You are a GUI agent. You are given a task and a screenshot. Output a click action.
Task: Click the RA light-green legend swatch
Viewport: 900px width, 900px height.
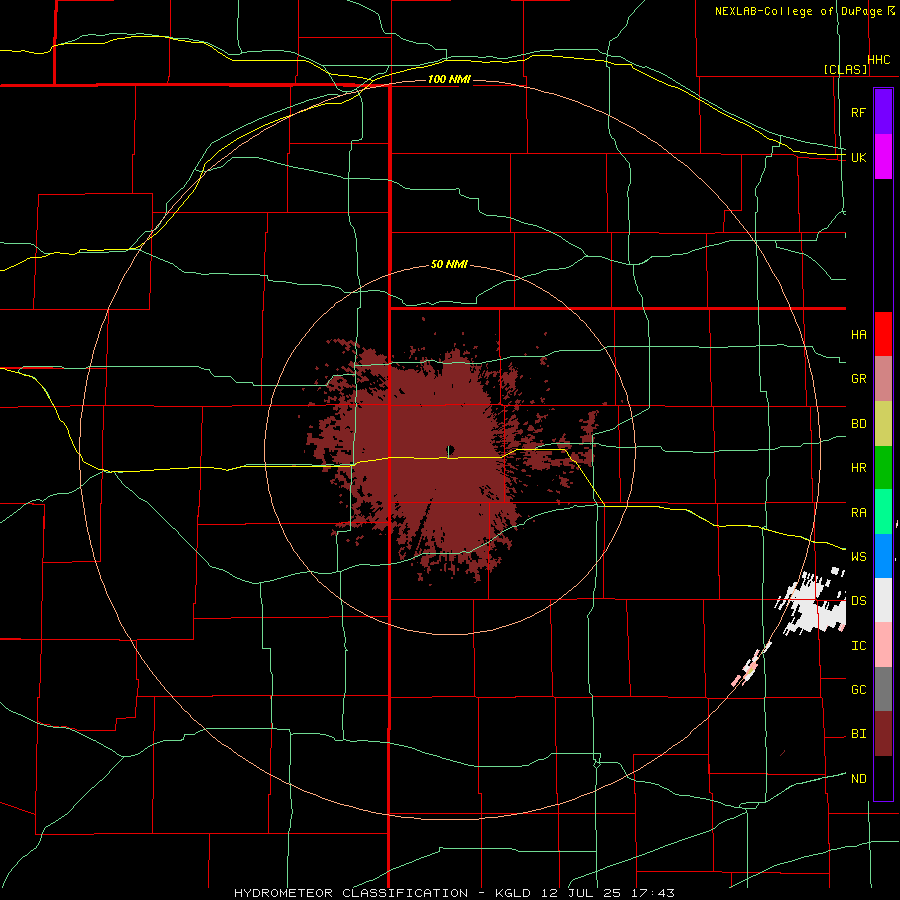883,512
